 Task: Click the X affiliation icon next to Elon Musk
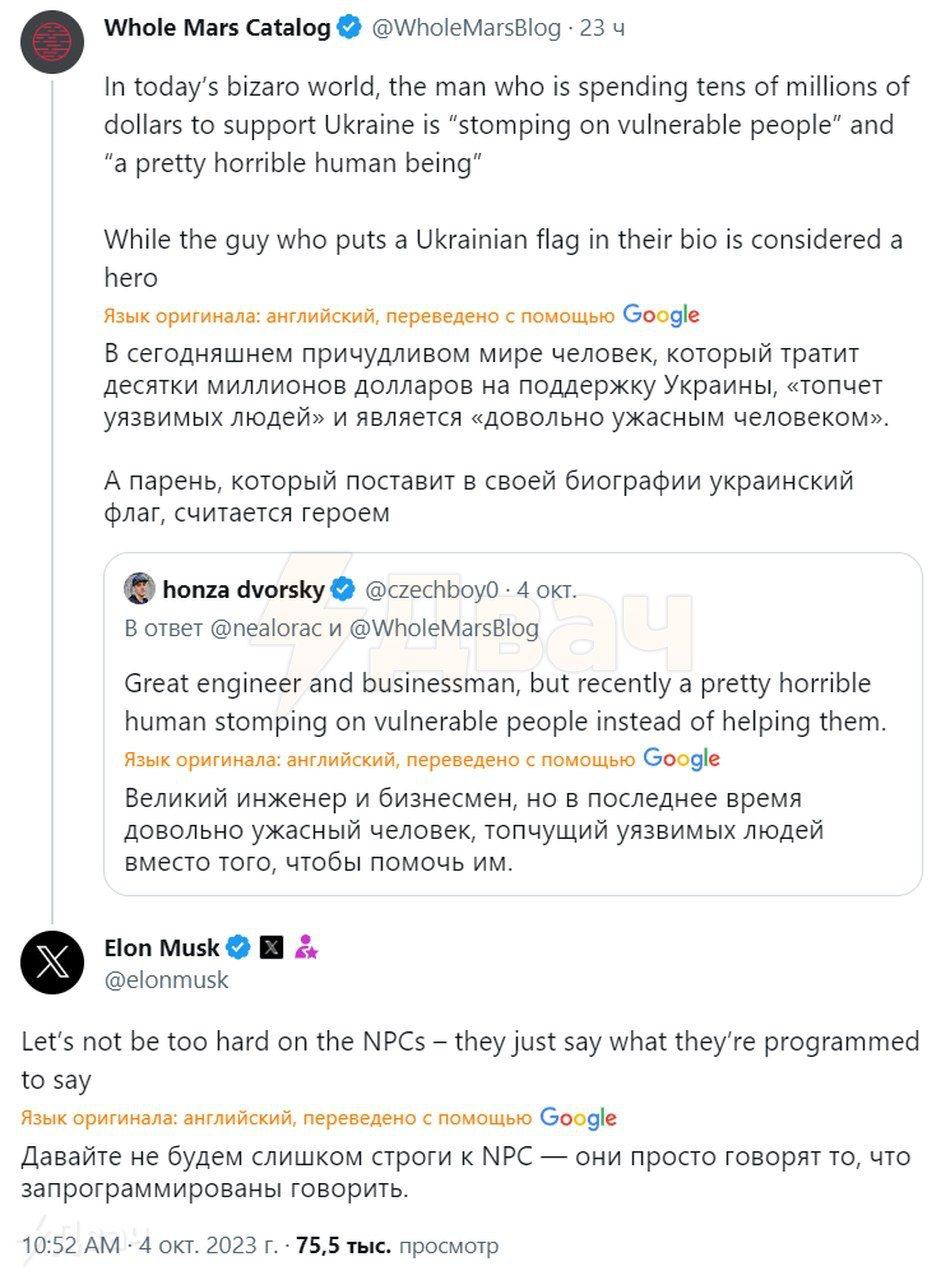271,947
